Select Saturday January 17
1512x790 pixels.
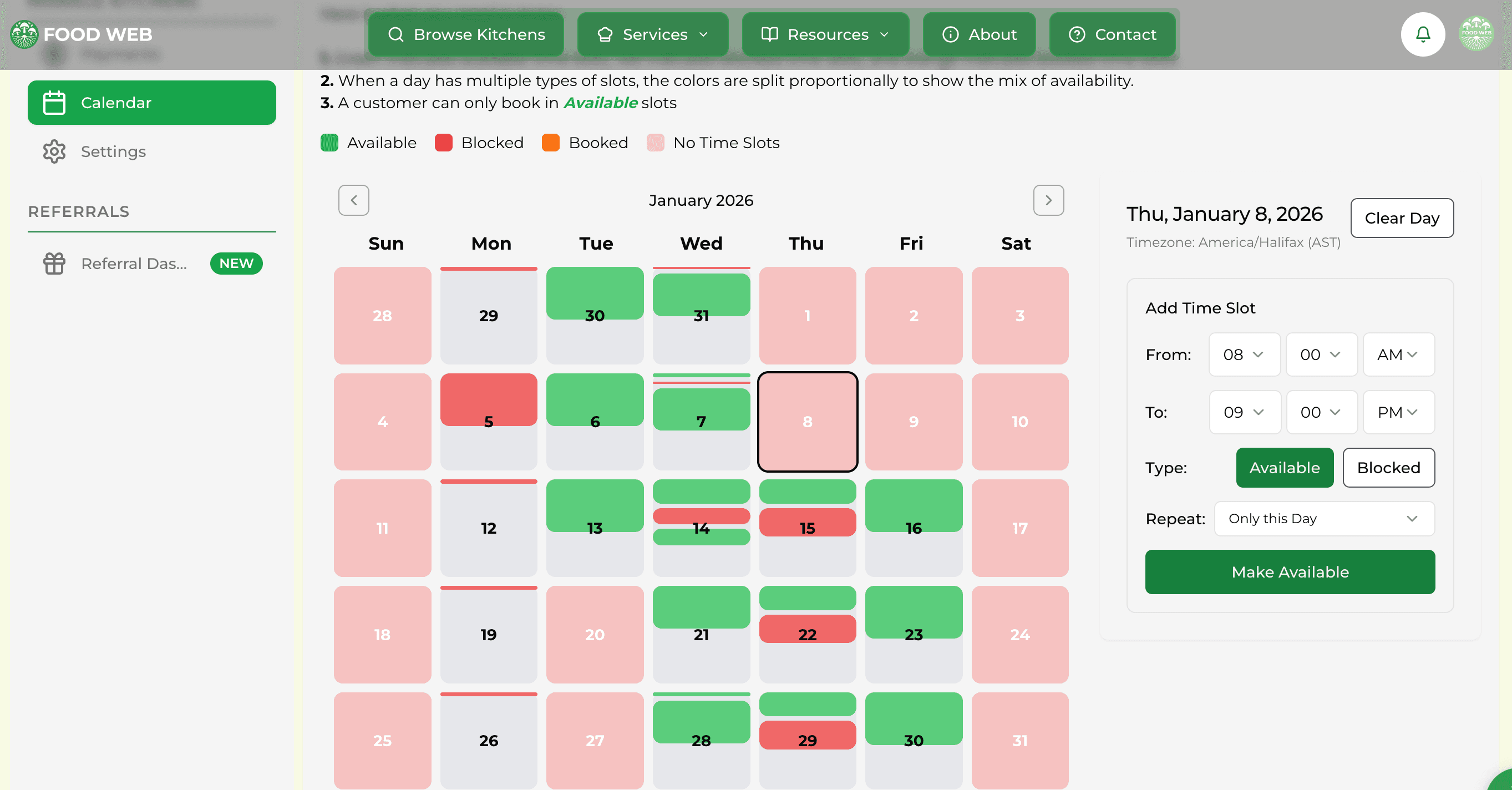1019,528
